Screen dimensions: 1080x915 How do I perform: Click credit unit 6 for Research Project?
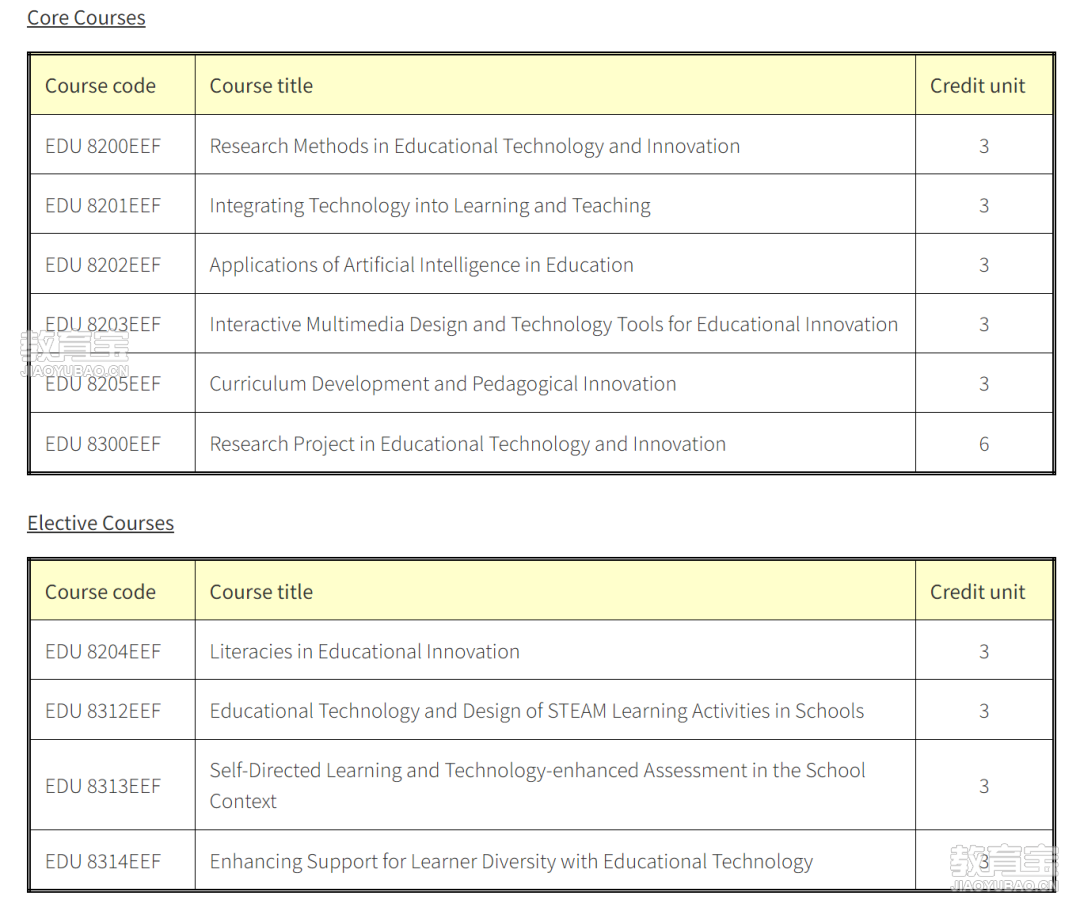(984, 444)
